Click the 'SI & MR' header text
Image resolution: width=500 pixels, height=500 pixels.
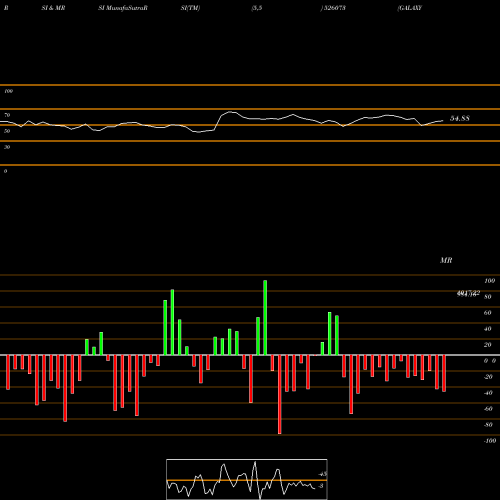coord(53,8)
